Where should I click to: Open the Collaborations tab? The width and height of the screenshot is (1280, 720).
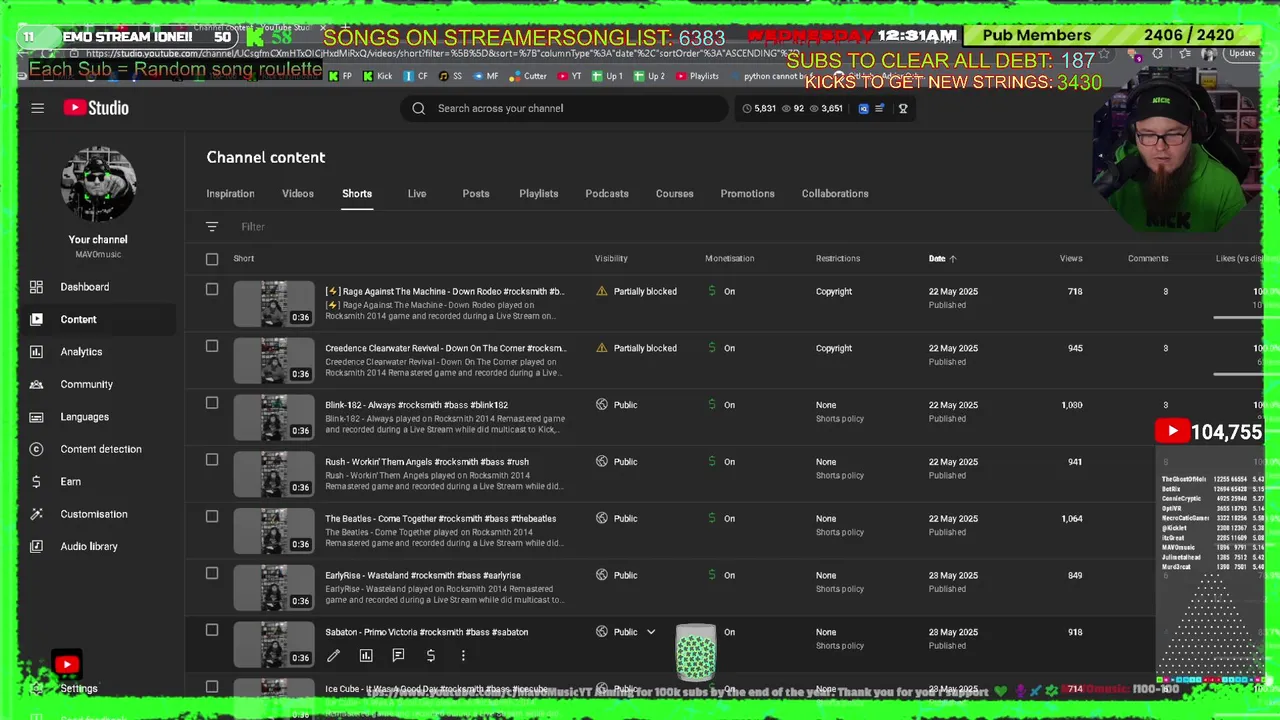(x=835, y=194)
